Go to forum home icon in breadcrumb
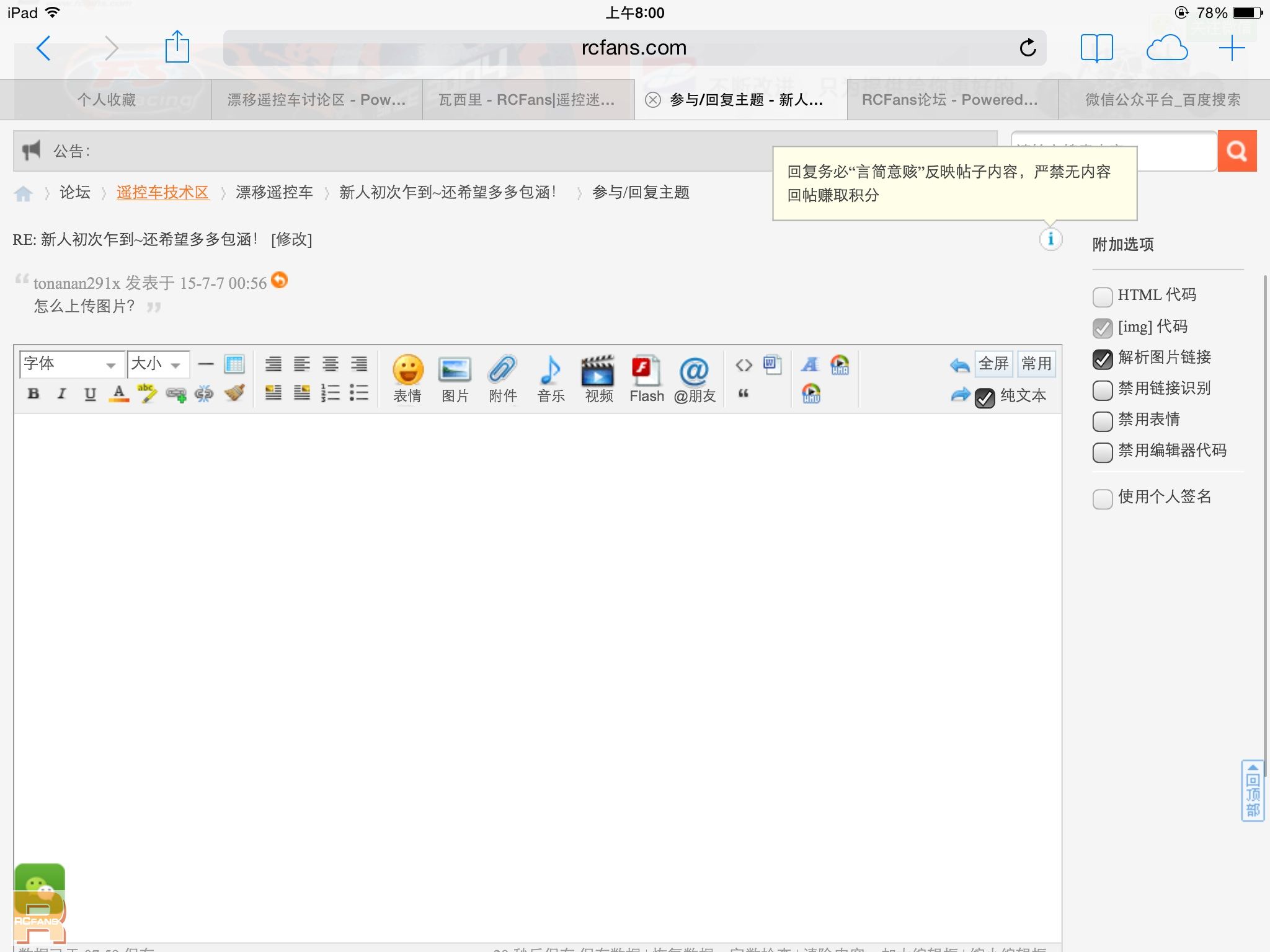The height and width of the screenshot is (952, 1270). 24,193
